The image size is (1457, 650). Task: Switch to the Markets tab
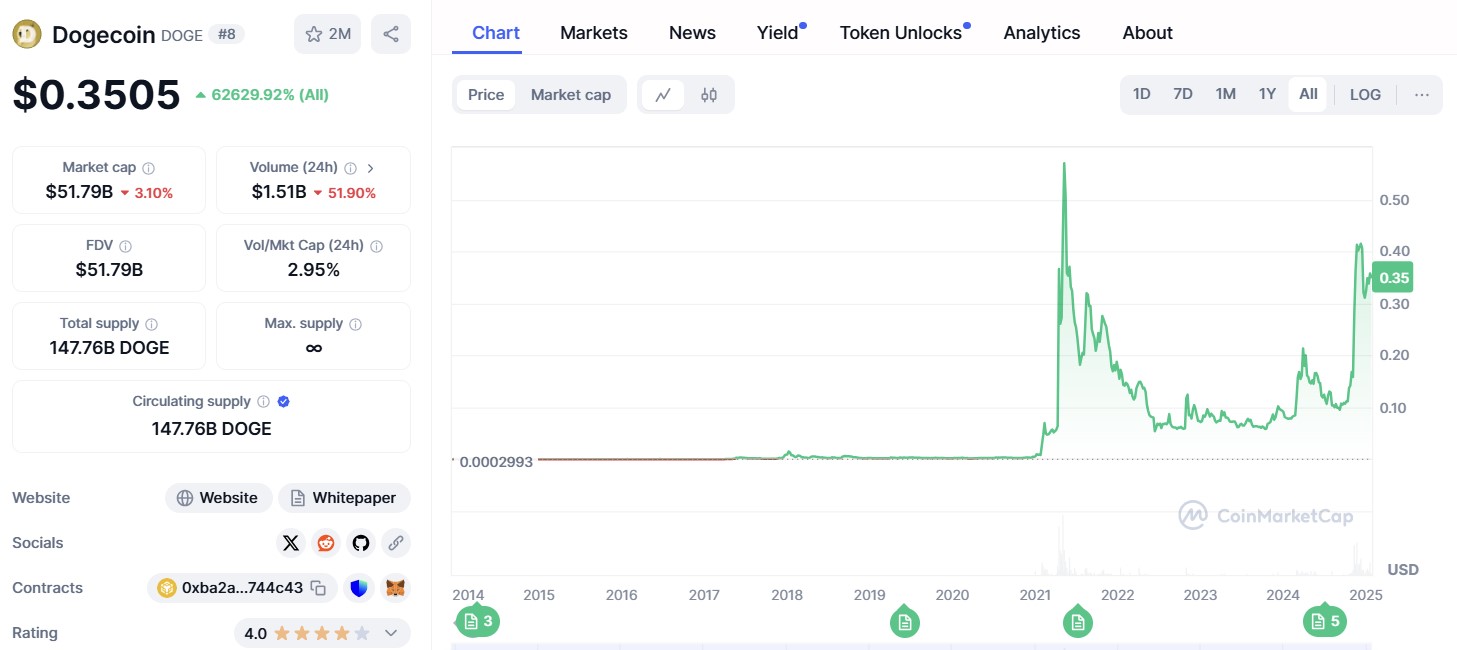[593, 32]
